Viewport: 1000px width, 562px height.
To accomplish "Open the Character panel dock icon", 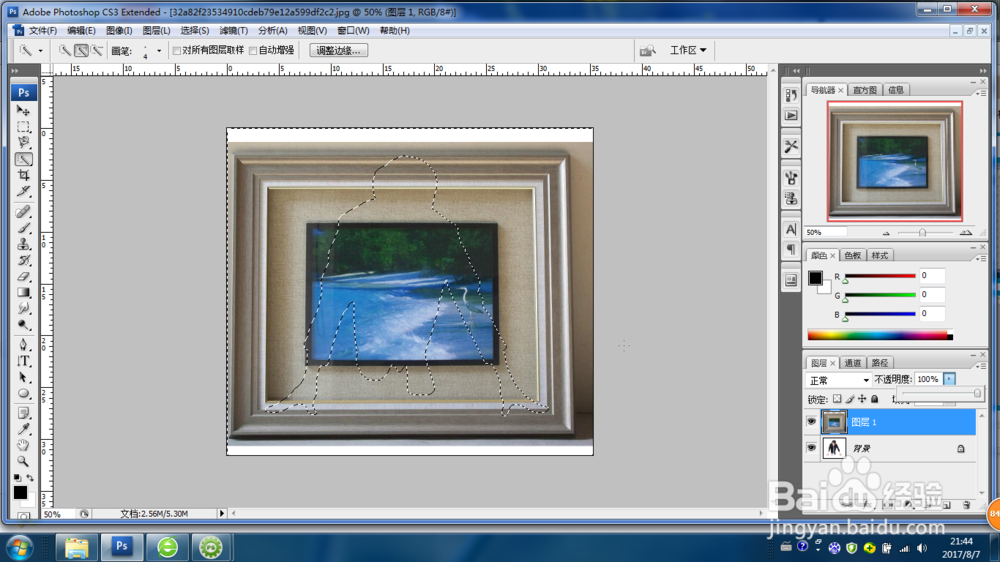I will pos(791,229).
